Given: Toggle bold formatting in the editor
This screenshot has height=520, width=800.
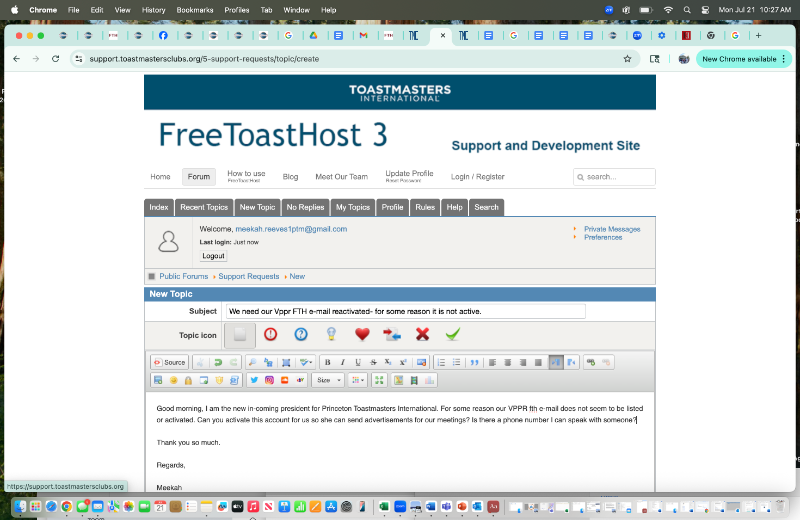Looking at the screenshot, I should [x=327, y=362].
